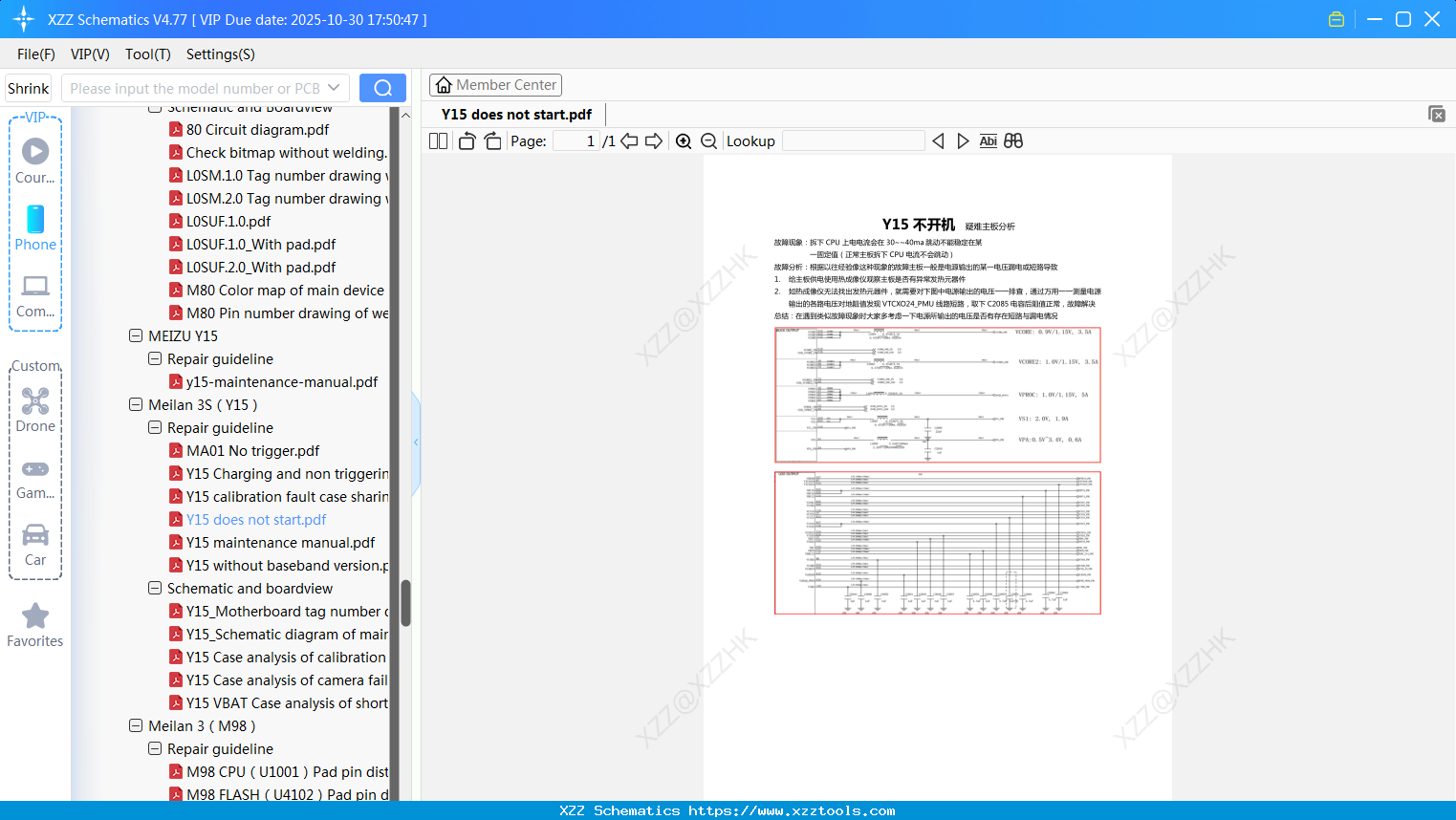
Task: Click the XZZ Schematics app logo
Action: 24,19
